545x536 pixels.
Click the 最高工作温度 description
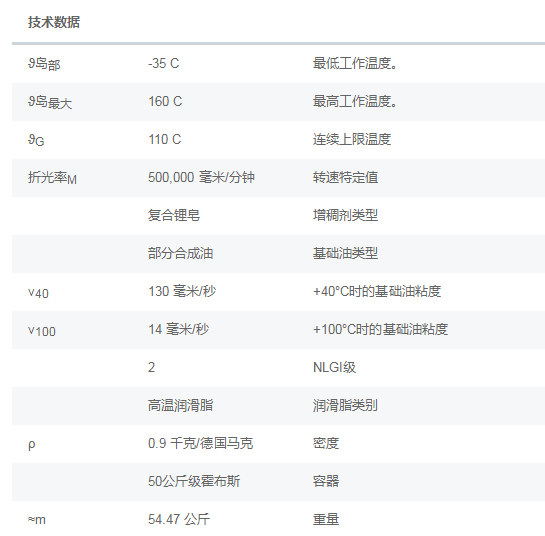(x=355, y=101)
